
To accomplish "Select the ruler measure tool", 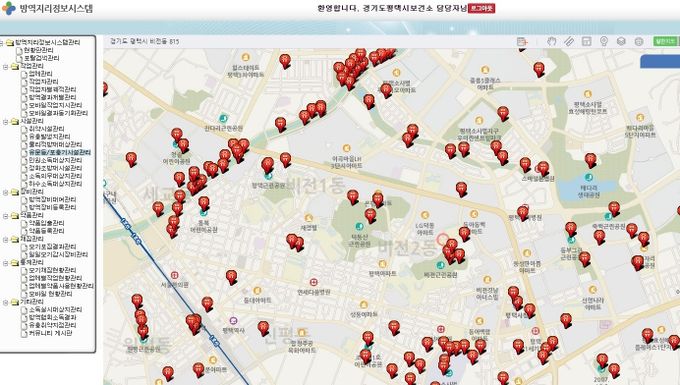I will pyautogui.click(x=569, y=41).
